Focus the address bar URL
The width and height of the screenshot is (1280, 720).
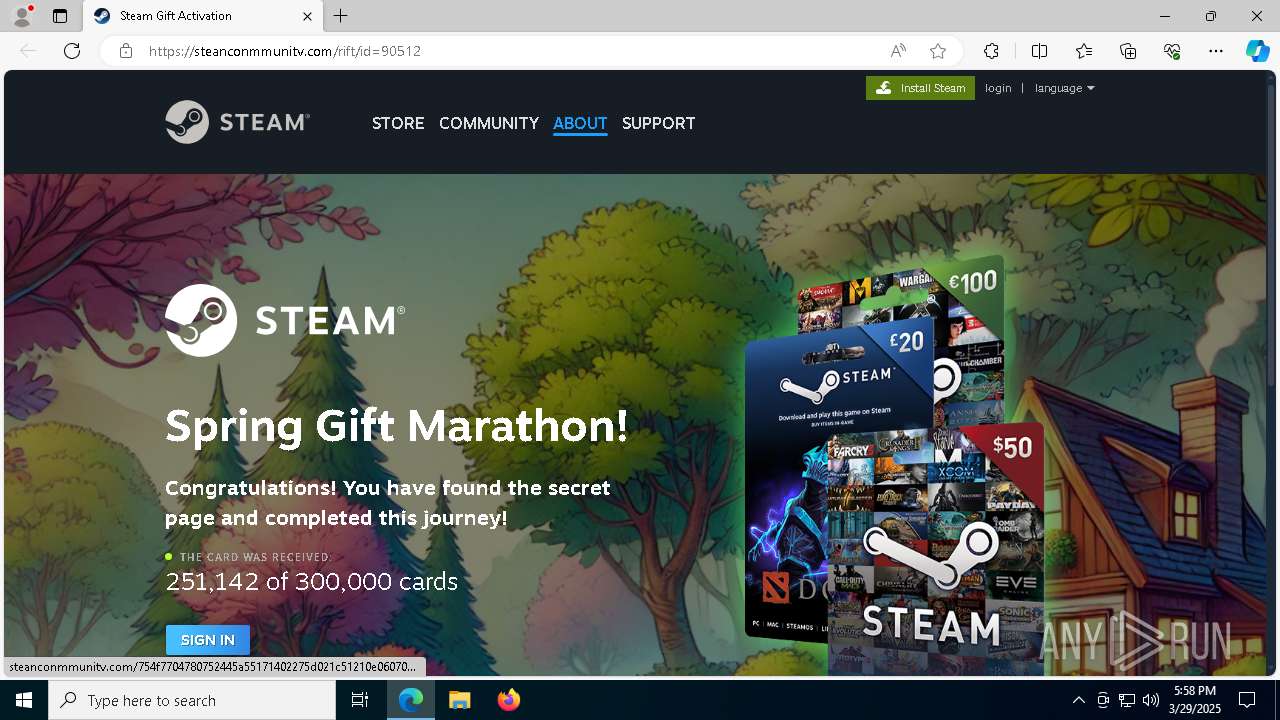click(x=285, y=51)
